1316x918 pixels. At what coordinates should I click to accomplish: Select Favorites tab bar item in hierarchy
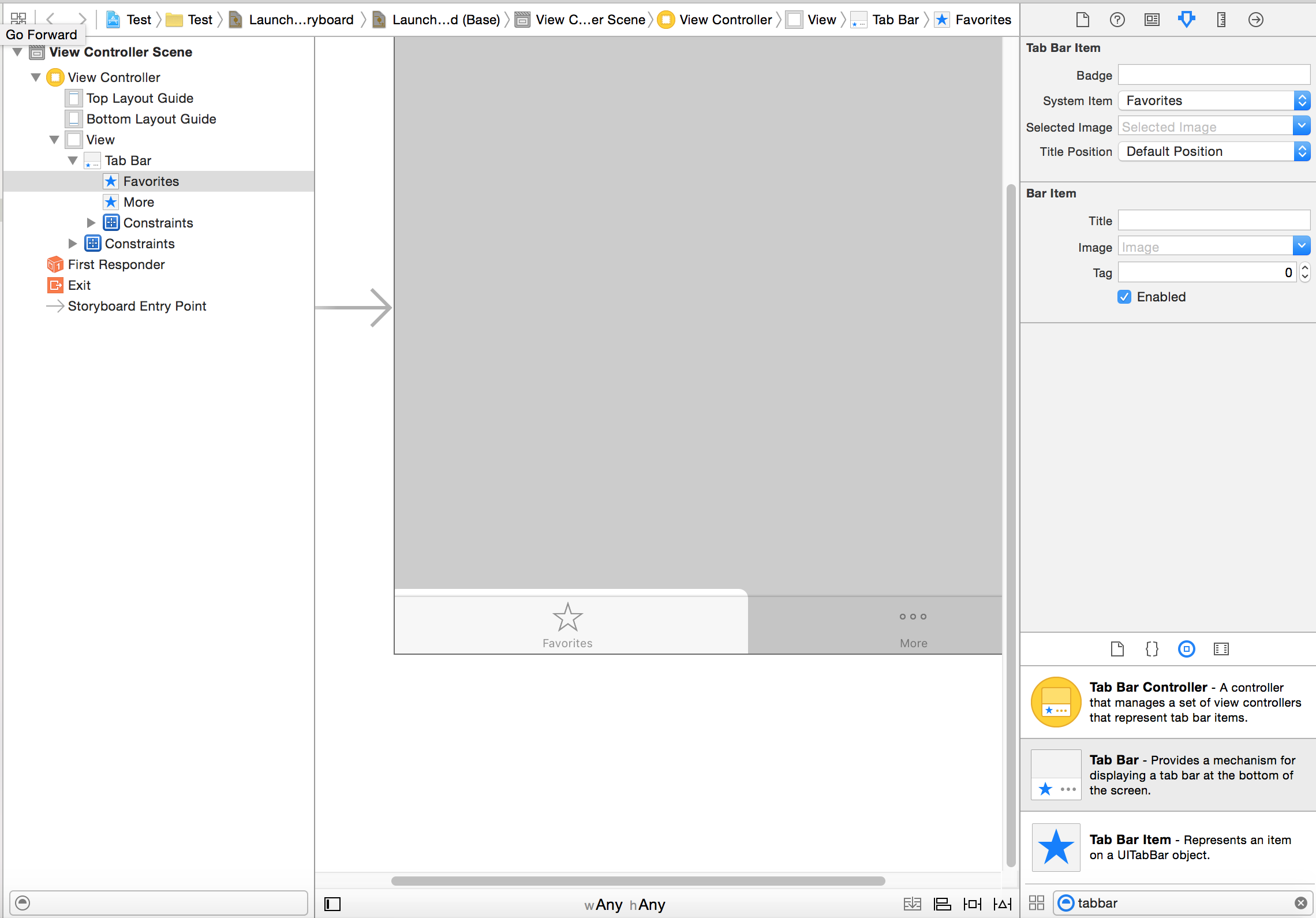(x=151, y=181)
